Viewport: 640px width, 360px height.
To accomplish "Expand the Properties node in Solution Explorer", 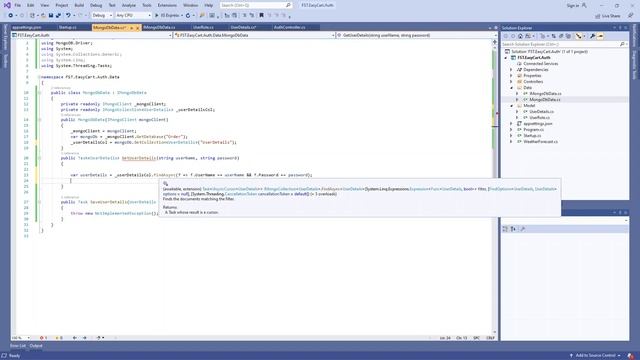I will coord(511,76).
